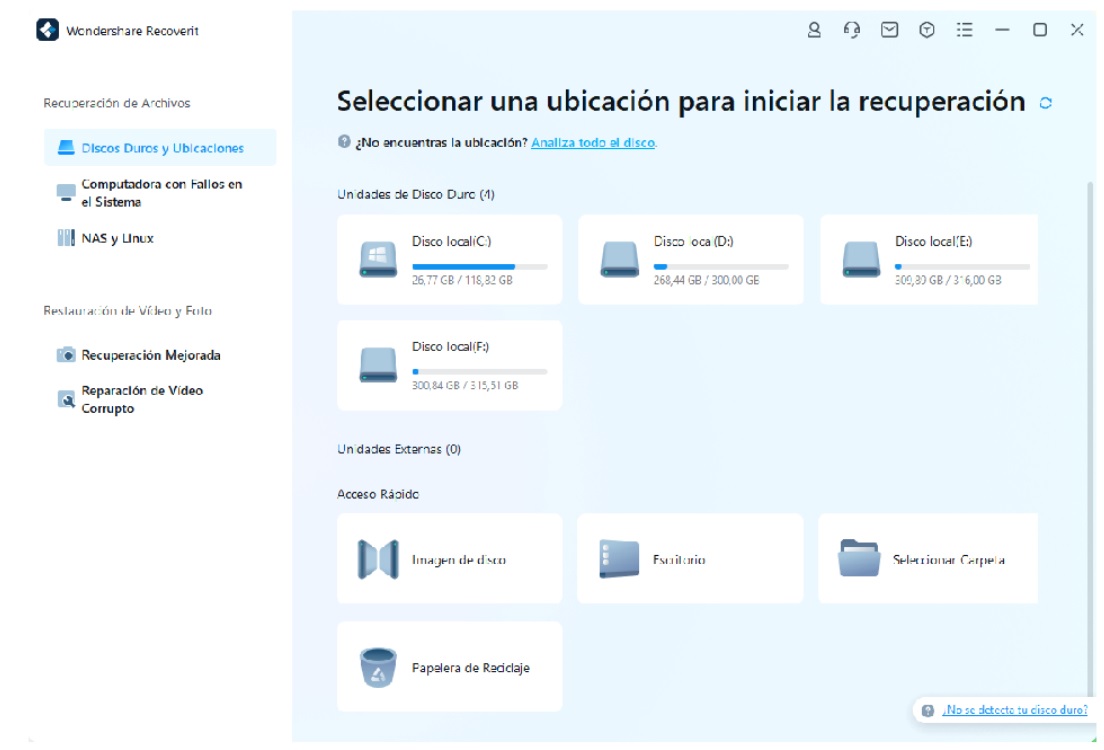Select NAS y Linux option
This screenshot has width=1104, height=750.
tap(117, 238)
